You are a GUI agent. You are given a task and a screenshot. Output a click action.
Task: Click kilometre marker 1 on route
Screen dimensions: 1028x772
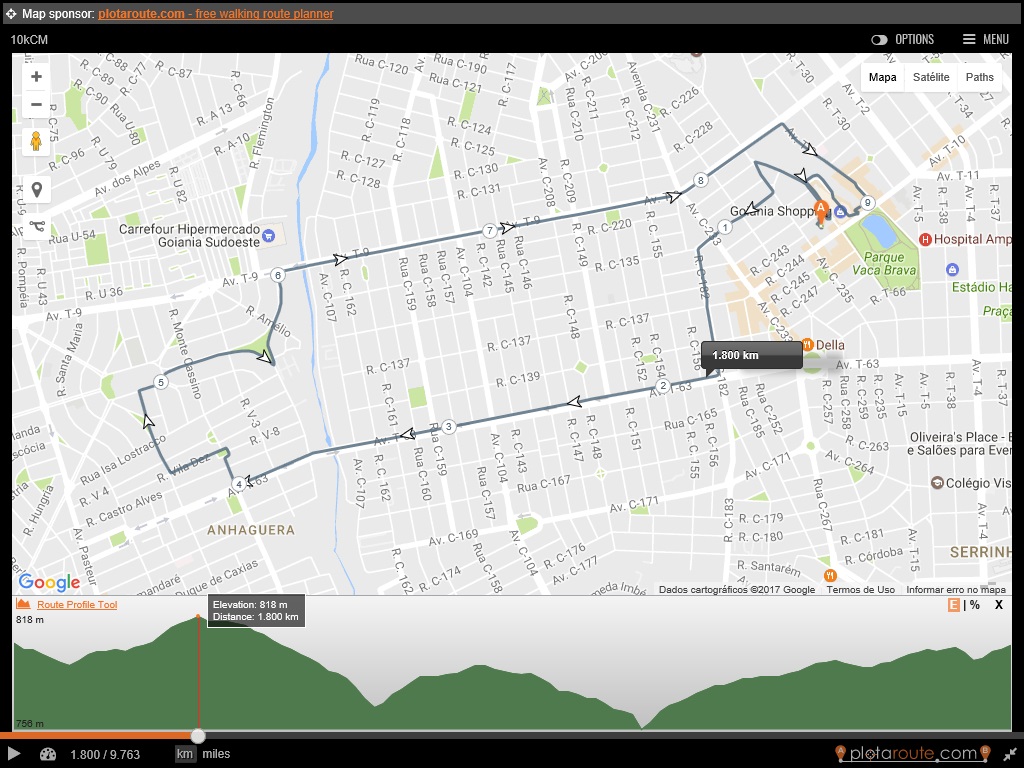pos(724,227)
